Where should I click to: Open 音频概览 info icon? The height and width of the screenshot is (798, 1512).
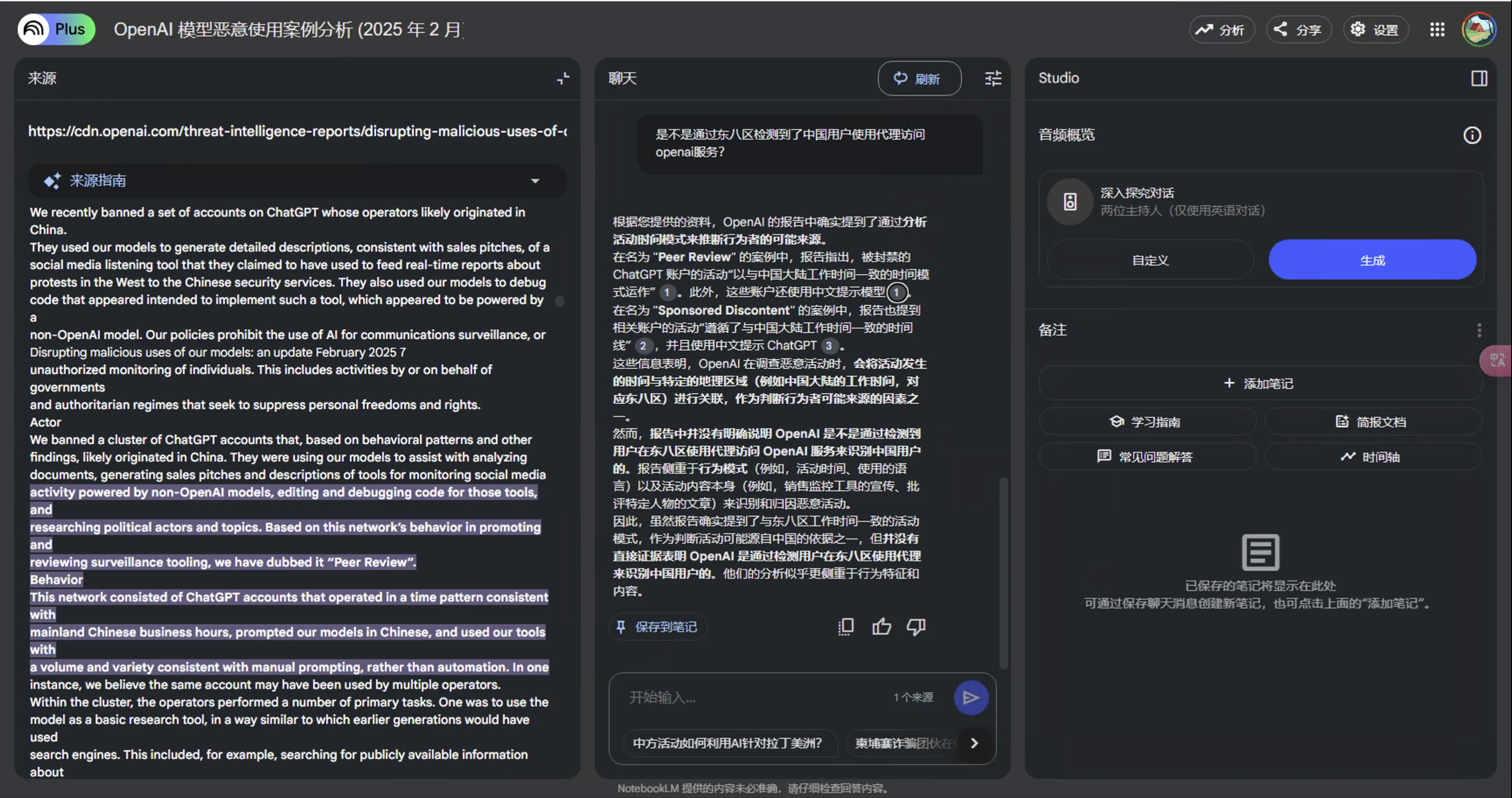[1471, 135]
